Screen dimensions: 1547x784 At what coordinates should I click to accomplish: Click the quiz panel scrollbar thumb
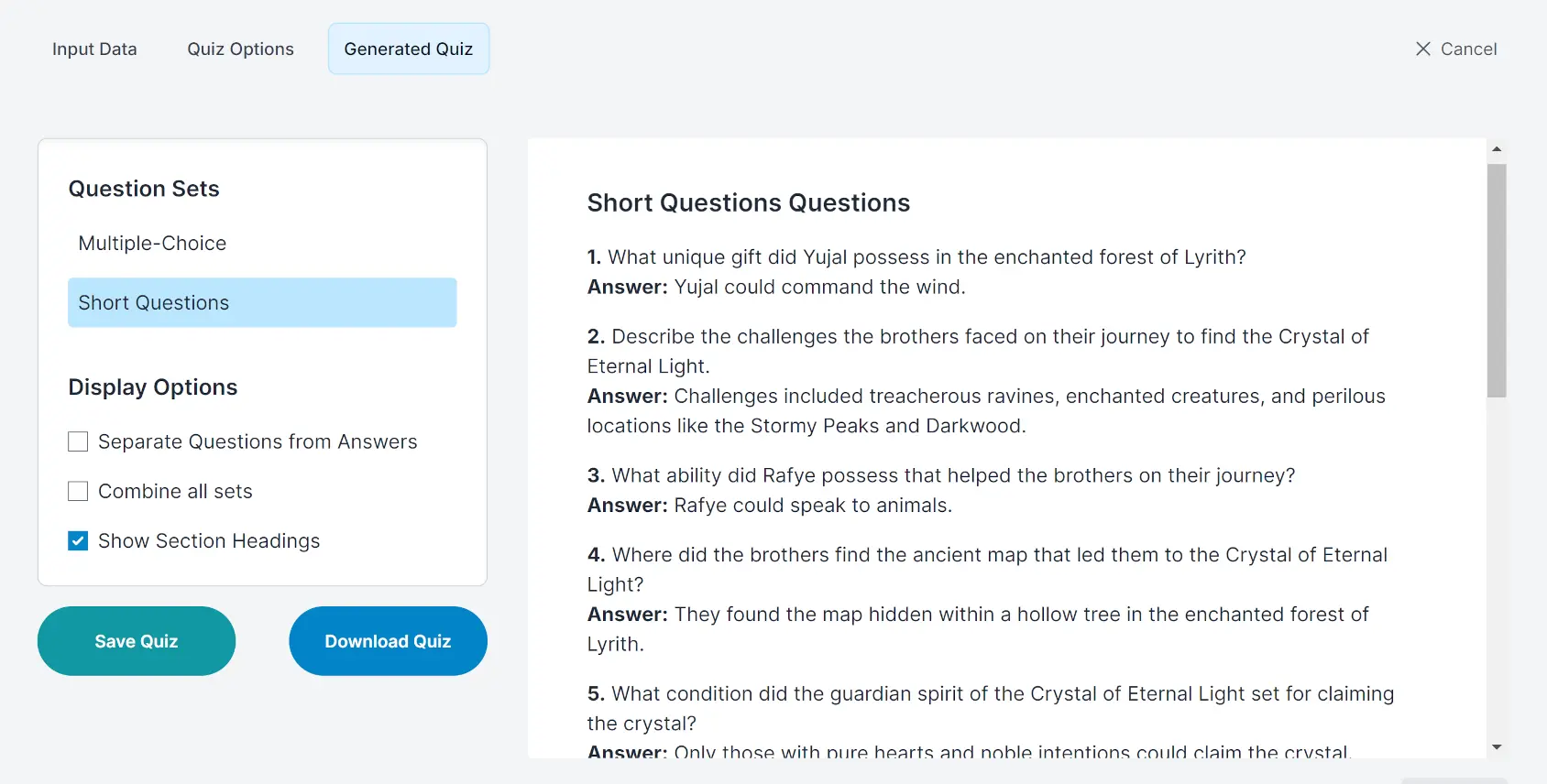[x=1497, y=279]
